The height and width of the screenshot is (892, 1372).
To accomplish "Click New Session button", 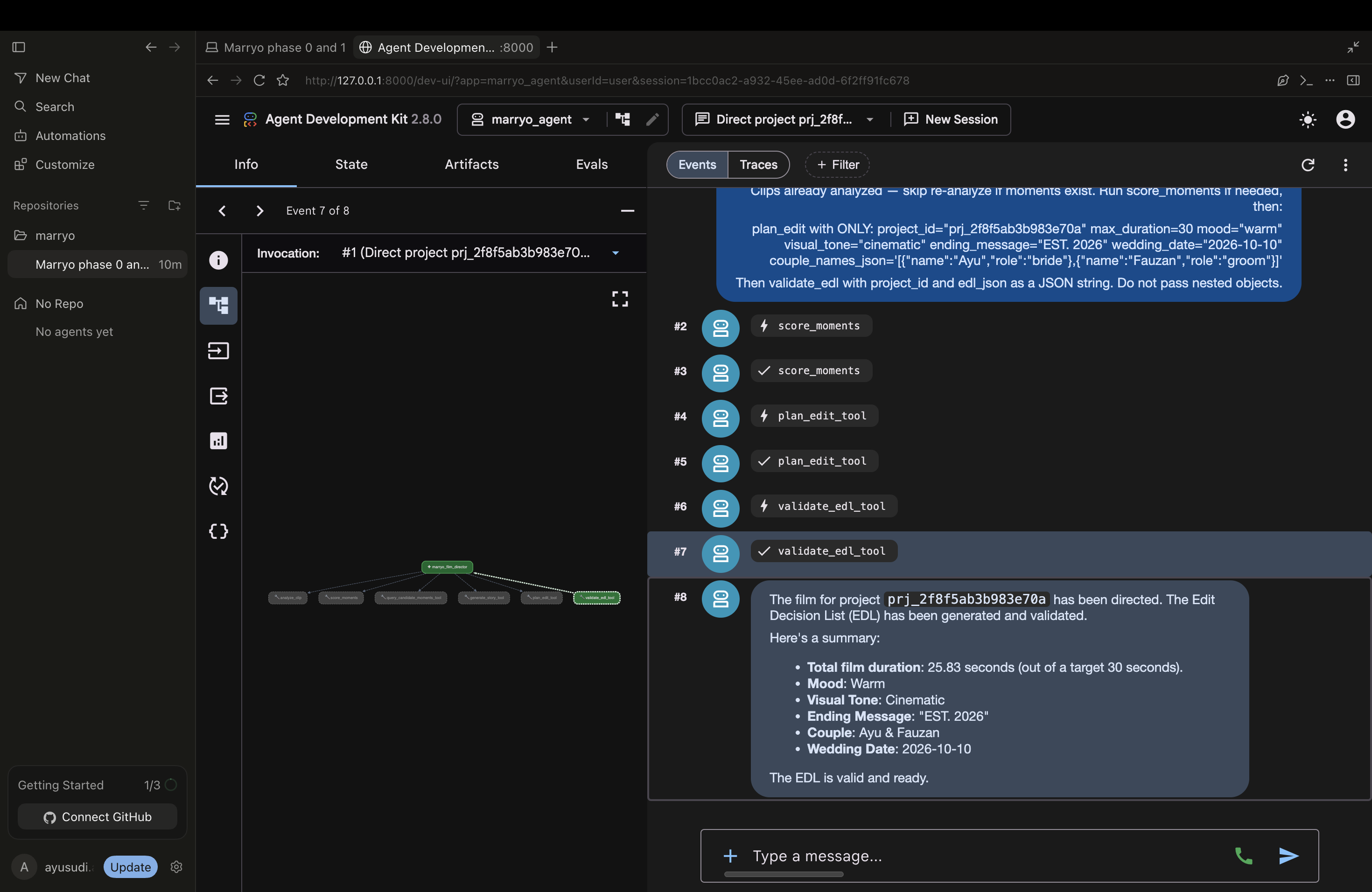I will tap(951, 119).
